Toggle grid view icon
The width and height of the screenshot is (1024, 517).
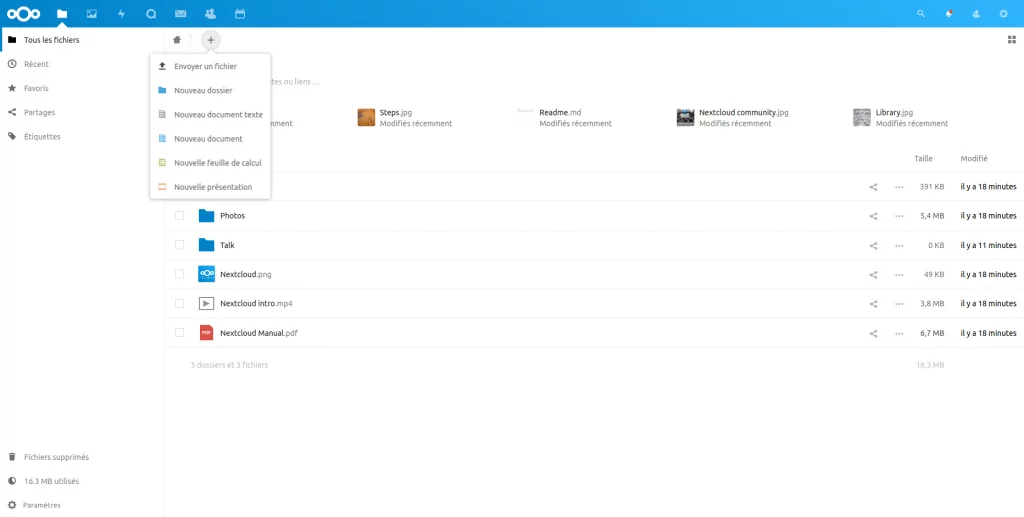point(1012,40)
